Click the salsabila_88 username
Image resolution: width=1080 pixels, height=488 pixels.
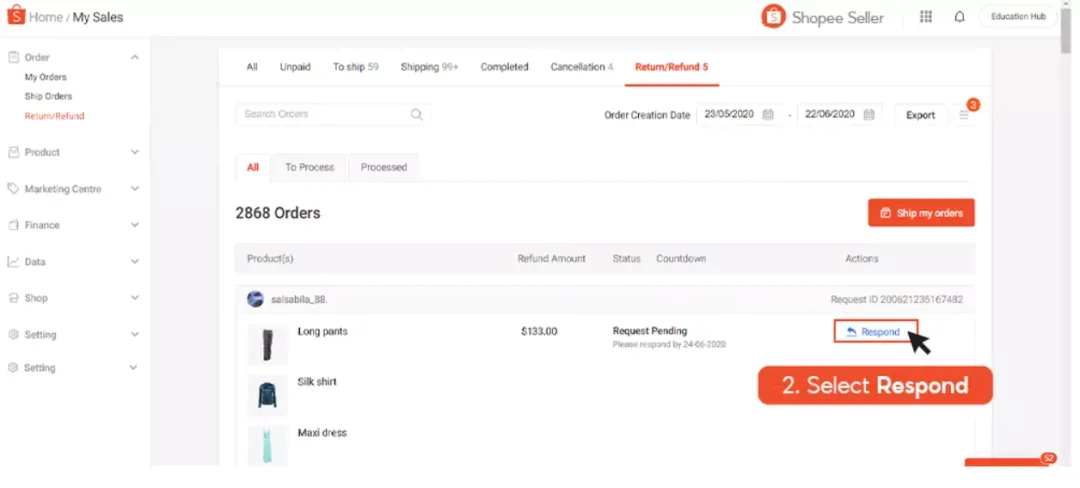point(299,299)
